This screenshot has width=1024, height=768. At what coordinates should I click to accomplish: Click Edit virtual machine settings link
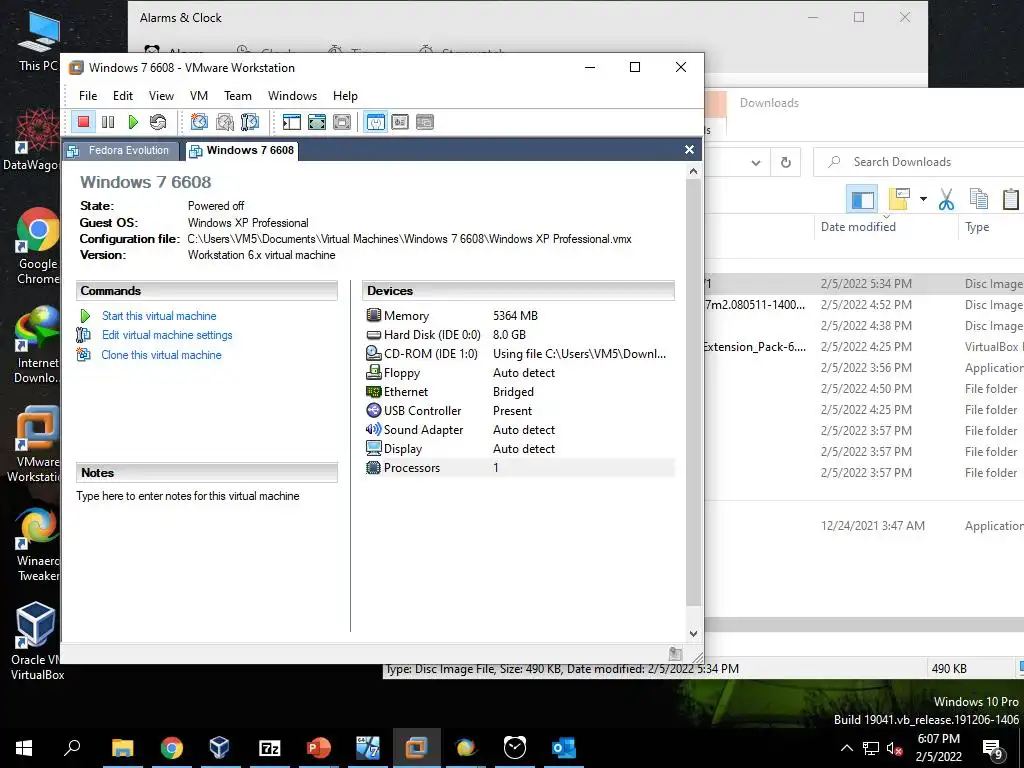(167, 335)
